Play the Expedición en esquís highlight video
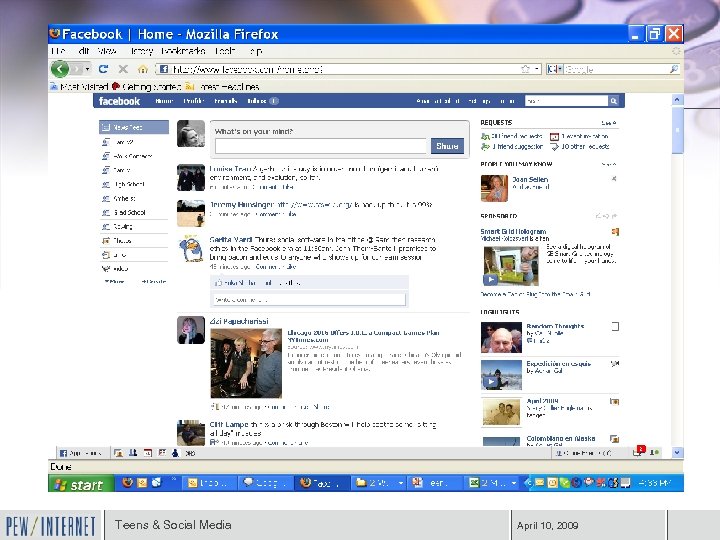Viewport: 720px width, 540px height. pos(491,382)
